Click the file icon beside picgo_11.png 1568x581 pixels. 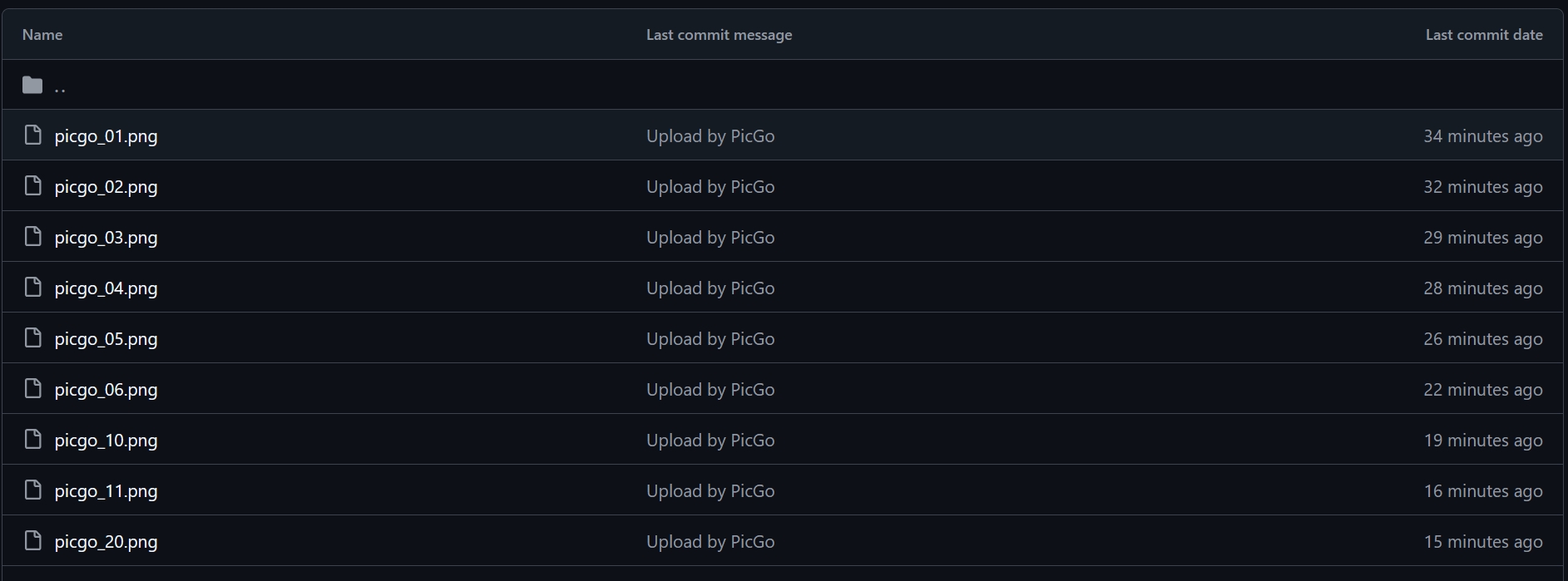(x=32, y=490)
